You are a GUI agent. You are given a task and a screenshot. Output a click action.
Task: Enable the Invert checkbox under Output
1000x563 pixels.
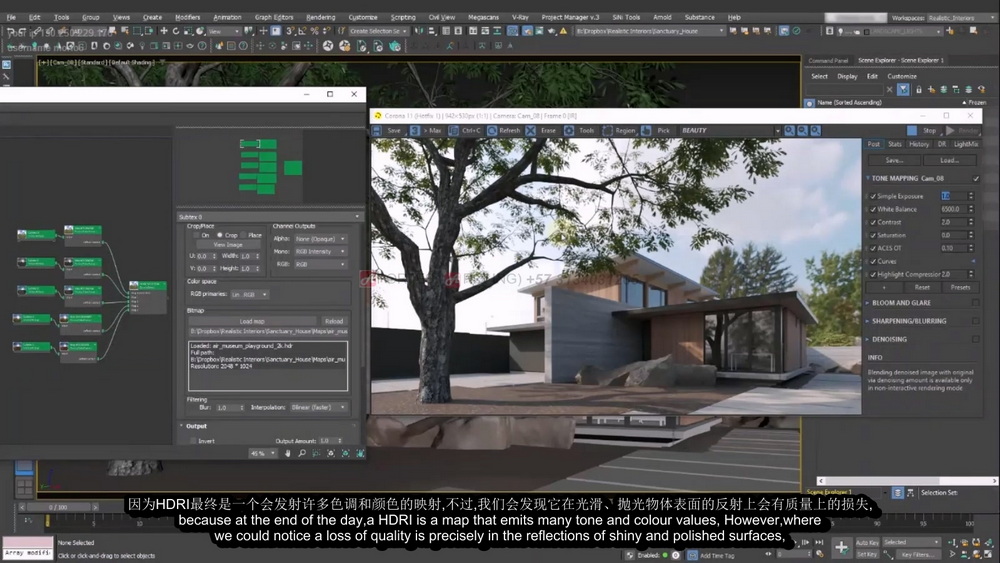[193, 441]
